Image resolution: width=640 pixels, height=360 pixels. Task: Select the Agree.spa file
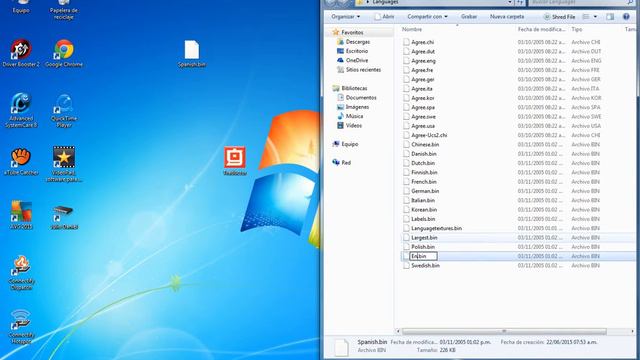419,107
